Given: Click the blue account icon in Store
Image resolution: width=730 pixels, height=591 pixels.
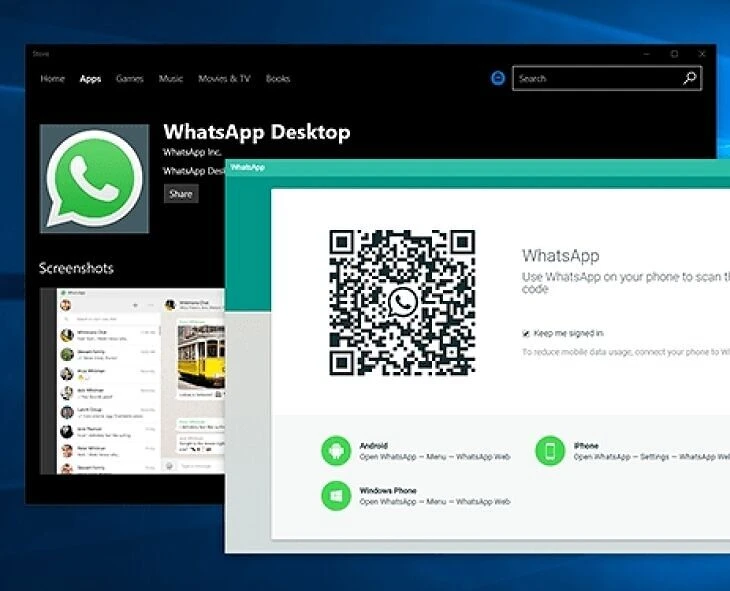Looking at the screenshot, I should 498,78.
